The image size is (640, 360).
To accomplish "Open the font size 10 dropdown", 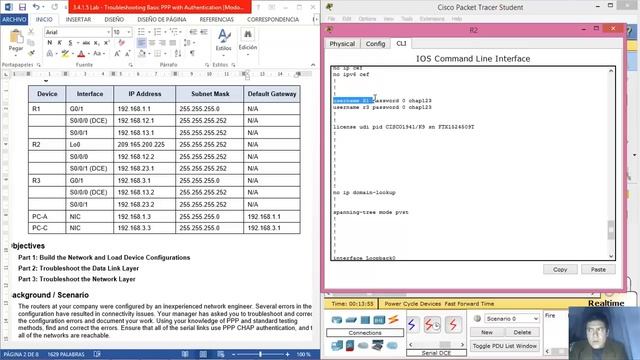I will point(129,32).
